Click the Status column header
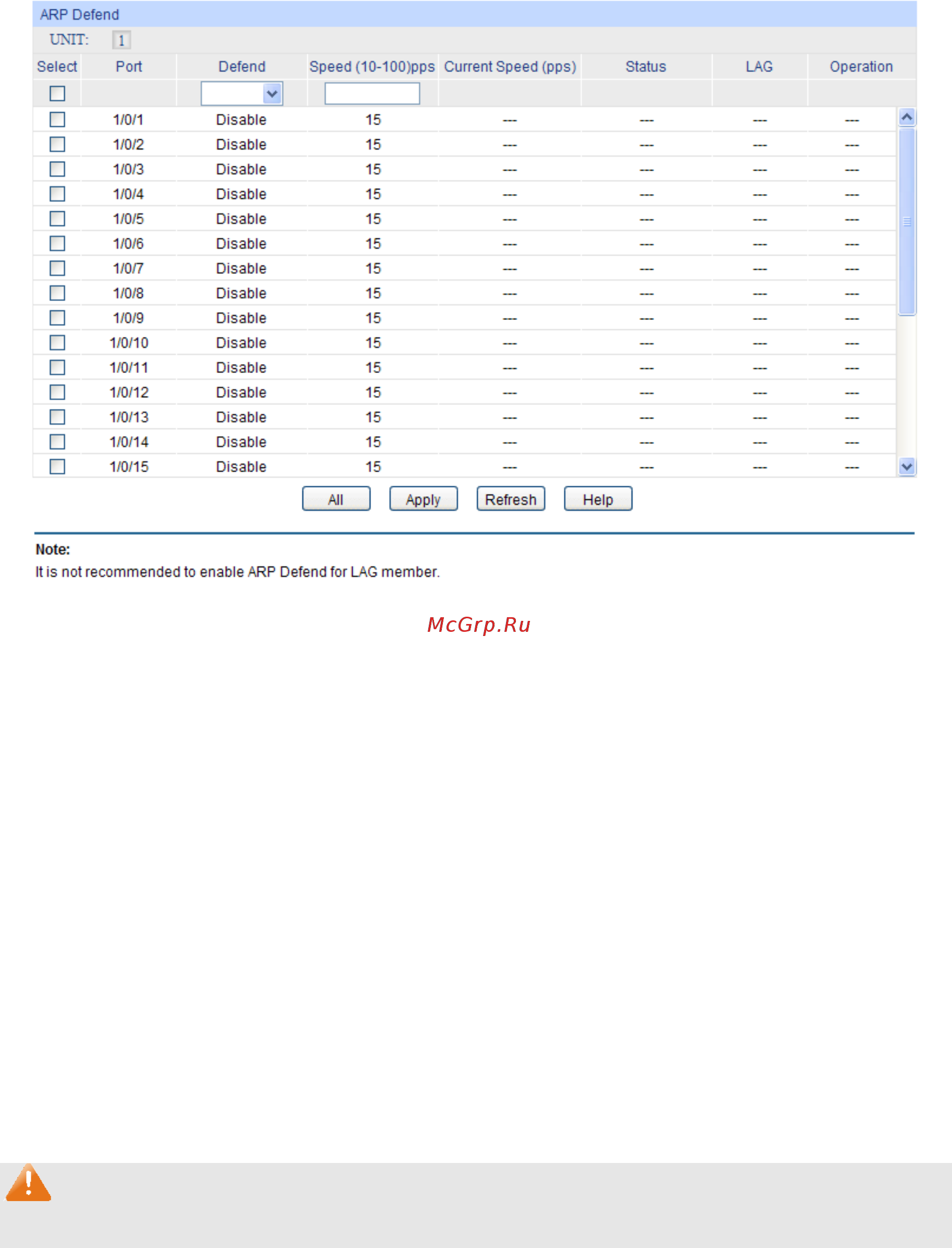Viewport: 952px width, 1248px height. point(646,67)
